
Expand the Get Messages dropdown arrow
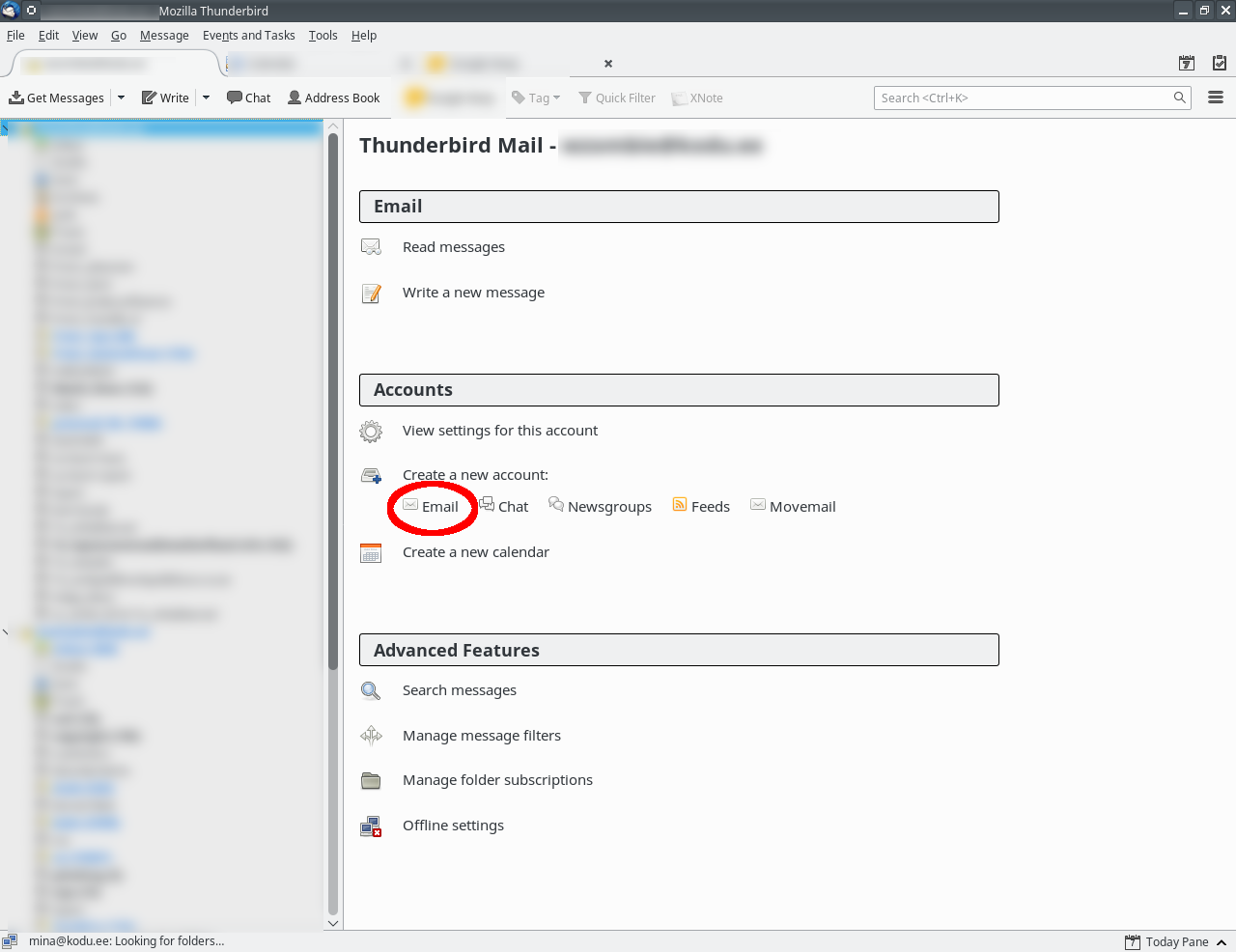[x=121, y=98]
